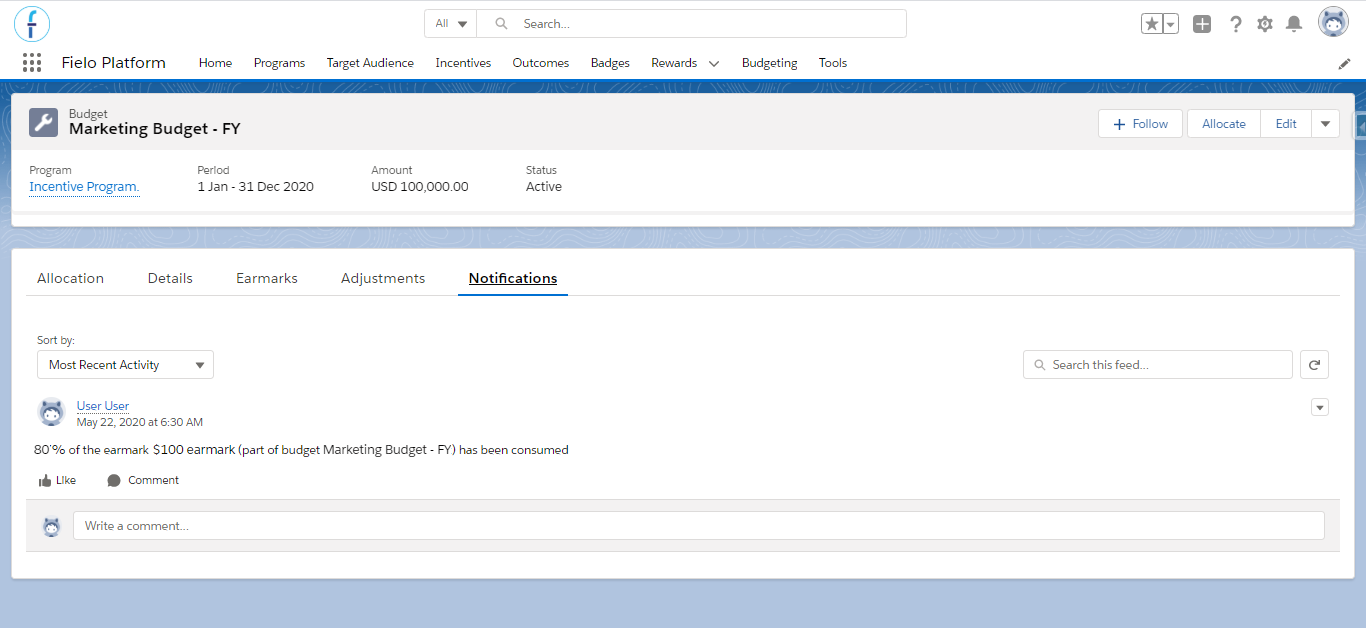
Task: Open the favorites list dropdown arrow
Action: [x=1171, y=24]
